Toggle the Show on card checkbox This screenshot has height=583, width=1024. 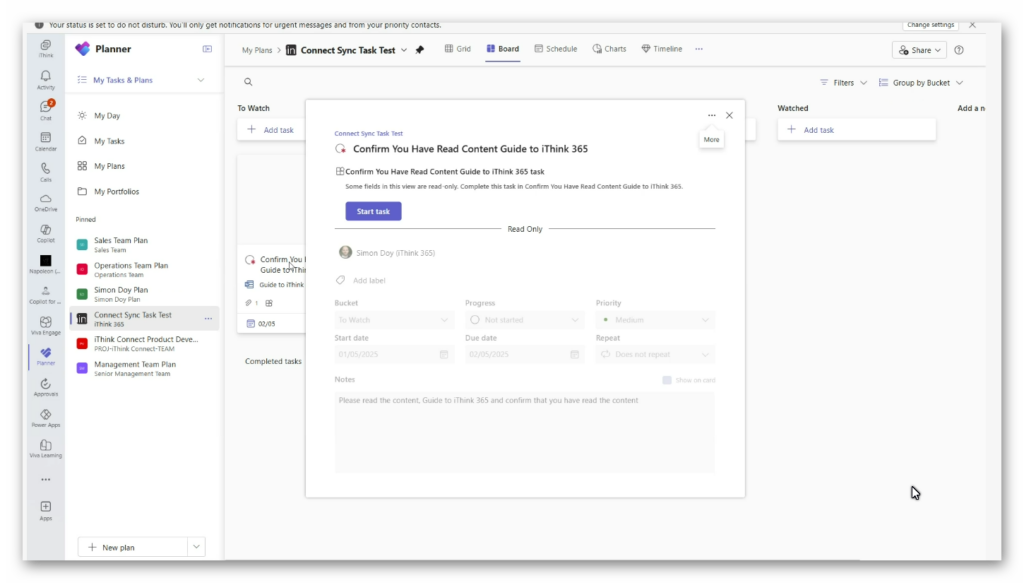(x=667, y=380)
